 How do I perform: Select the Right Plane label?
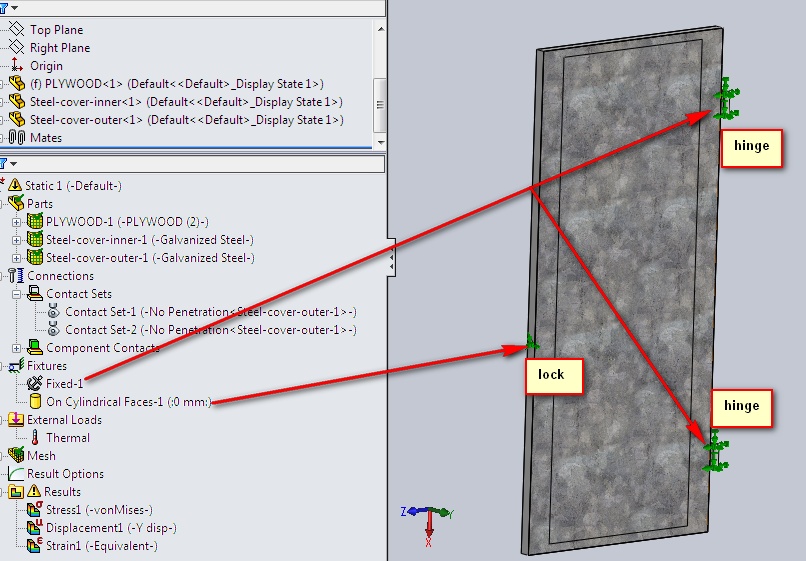pos(60,48)
